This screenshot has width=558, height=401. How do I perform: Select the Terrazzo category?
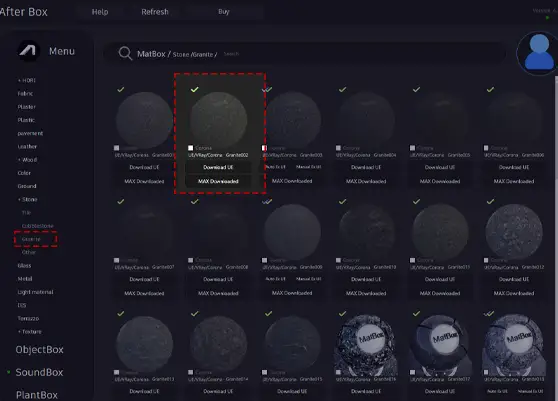[28, 318]
